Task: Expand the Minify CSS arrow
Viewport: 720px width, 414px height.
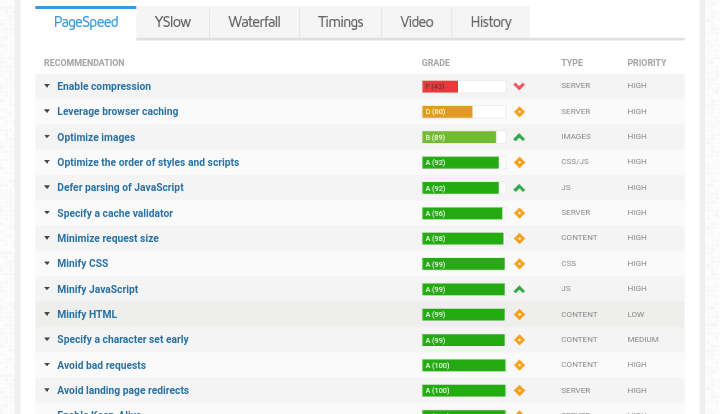Action: point(47,263)
